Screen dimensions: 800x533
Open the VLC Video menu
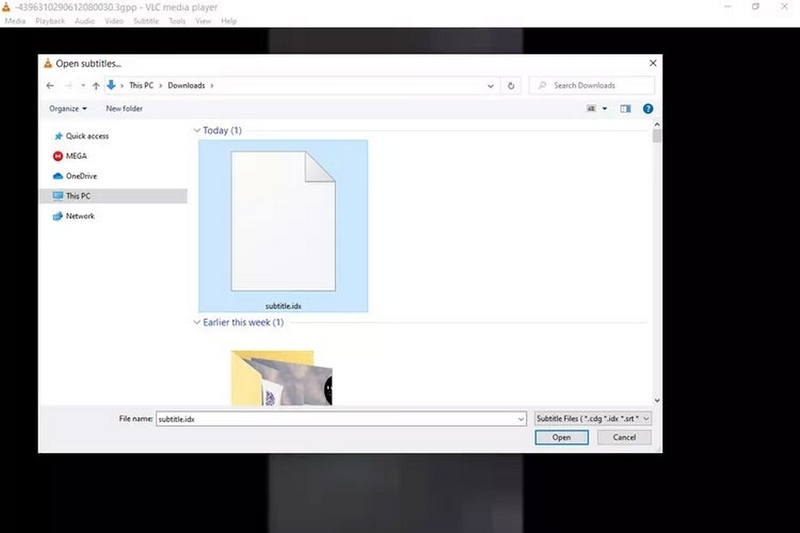coord(114,21)
